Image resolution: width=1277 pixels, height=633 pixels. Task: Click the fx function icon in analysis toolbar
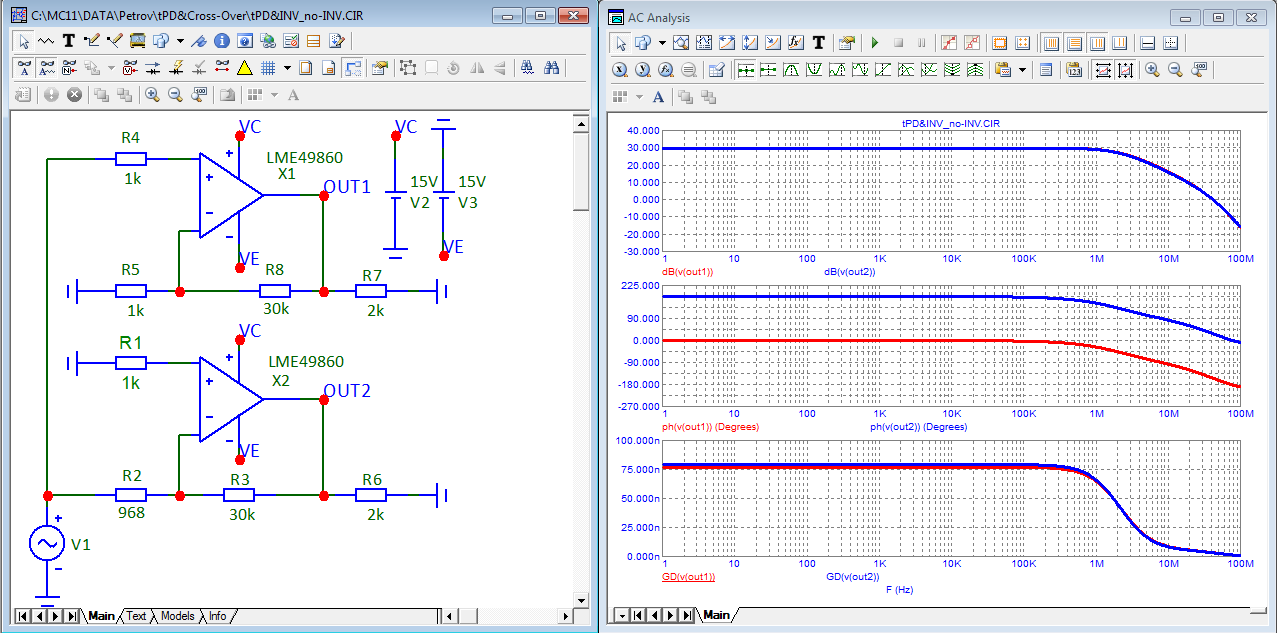pos(796,43)
